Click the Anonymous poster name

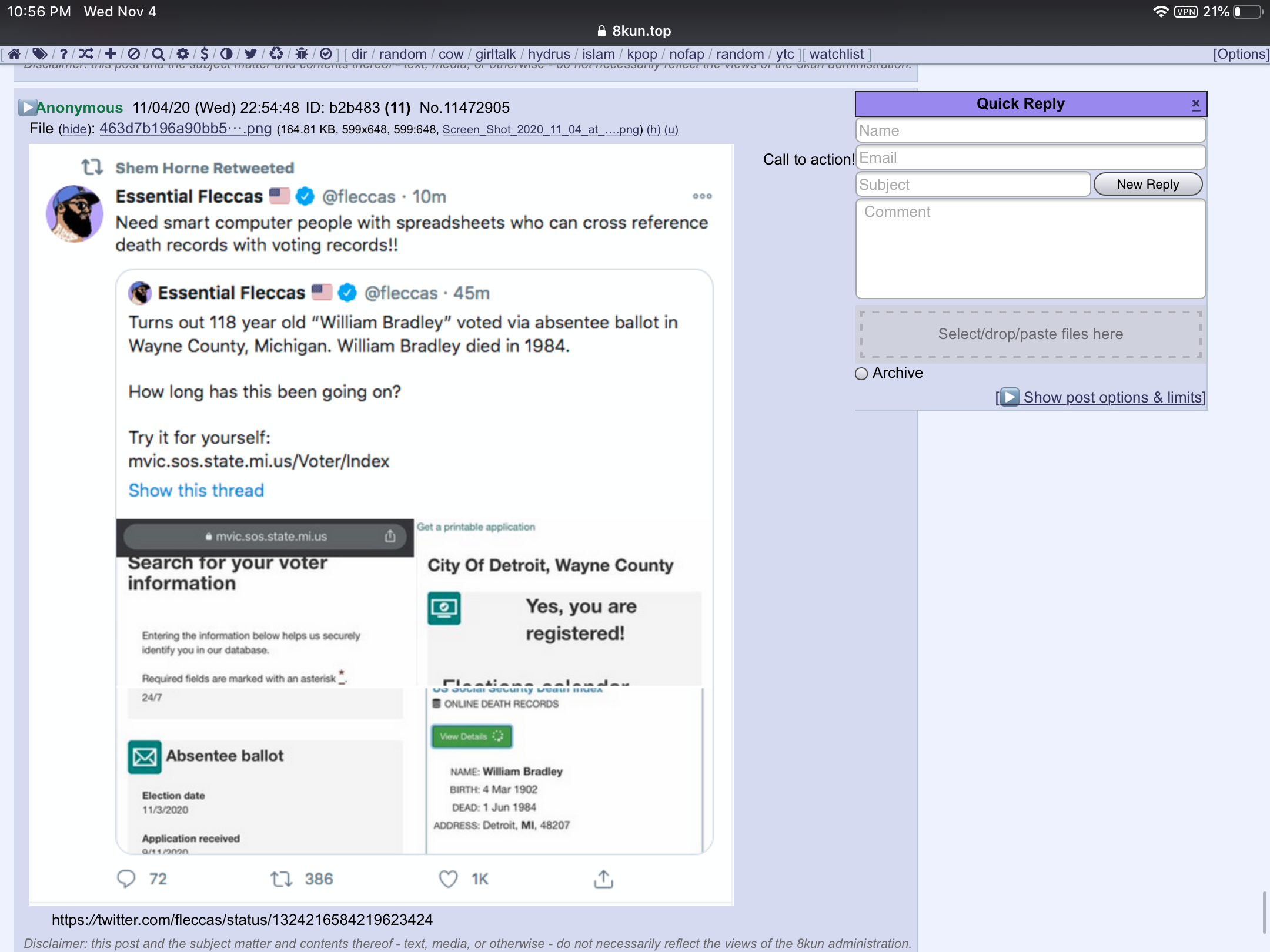point(80,108)
